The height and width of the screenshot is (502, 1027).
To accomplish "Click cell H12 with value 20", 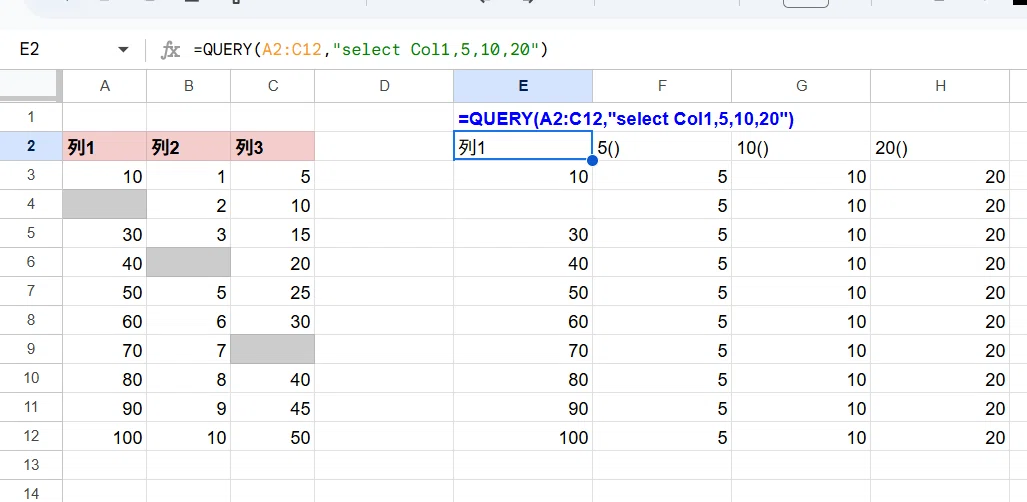I will 941,436.
